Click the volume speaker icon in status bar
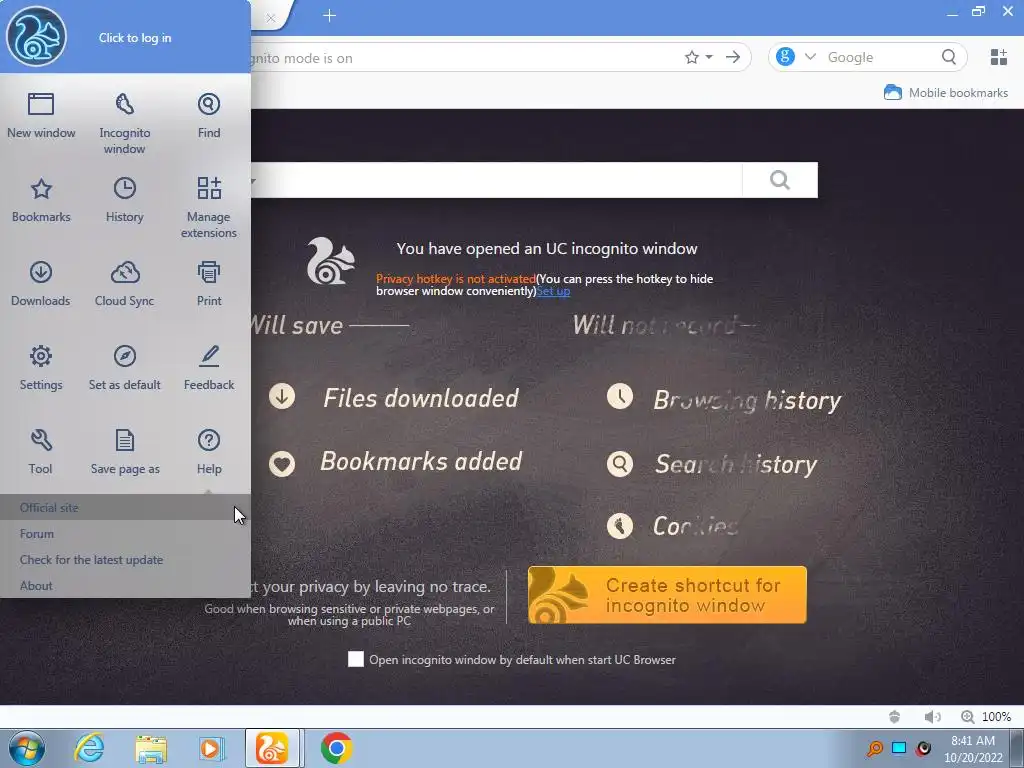 tap(933, 717)
